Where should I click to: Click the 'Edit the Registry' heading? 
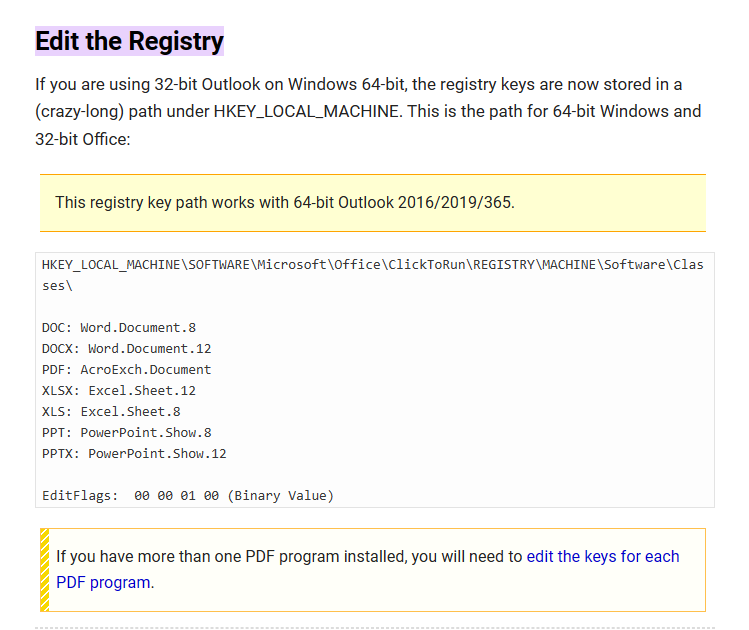pos(129,41)
